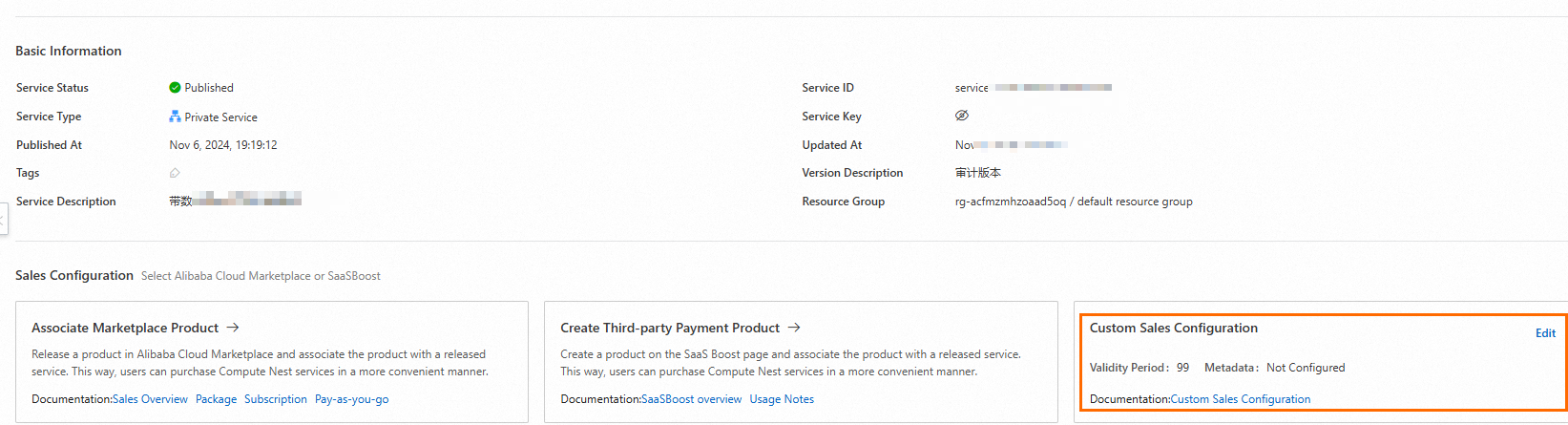The height and width of the screenshot is (425, 1568).
Task: Click the arrow beside Associate Marketplace Product
Action: (233, 328)
